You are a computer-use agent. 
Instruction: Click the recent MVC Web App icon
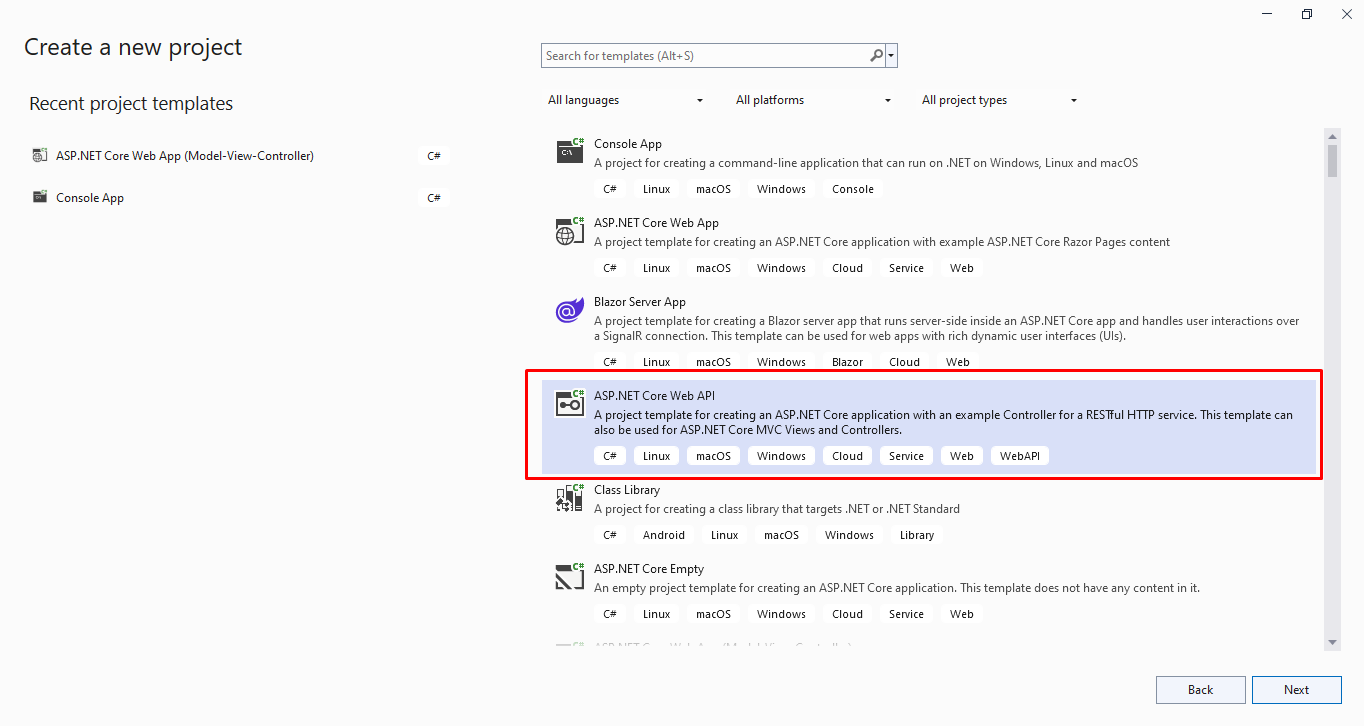(x=39, y=156)
